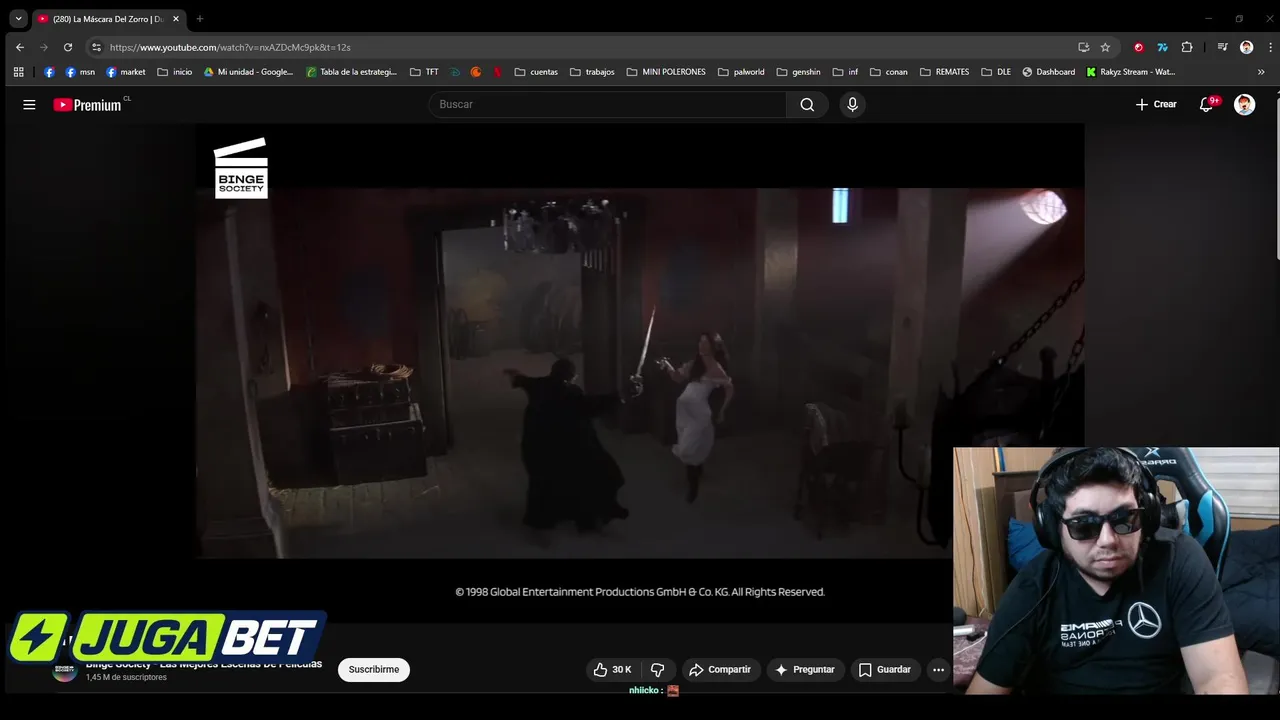The width and height of the screenshot is (1280, 720).
Task: Start voice search with the microphone icon
Action: pos(852,104)
